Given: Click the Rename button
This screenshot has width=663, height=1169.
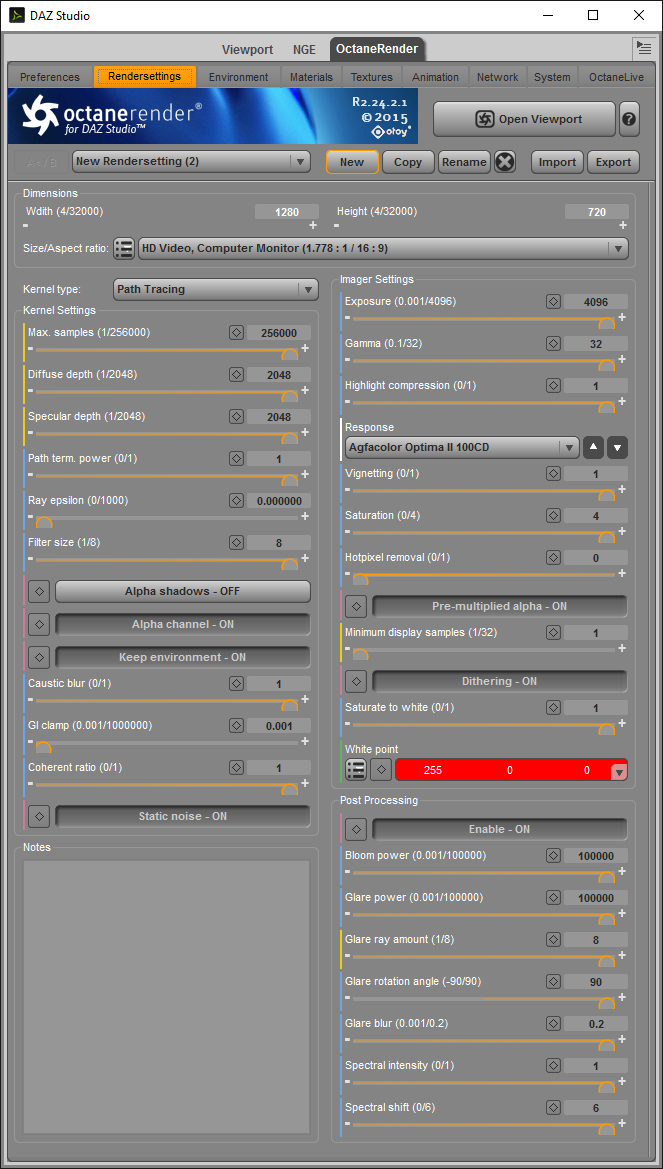Looking at the screenshot, I should [464, 162].
